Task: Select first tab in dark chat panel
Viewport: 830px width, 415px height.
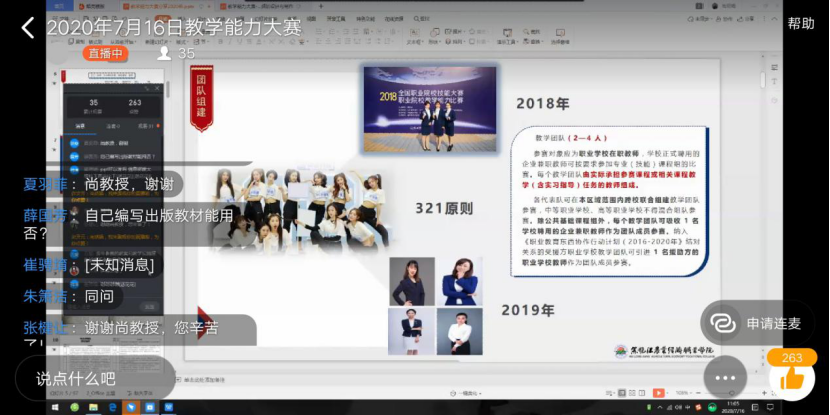Action: pyautogui.click(x=80, y=126)
